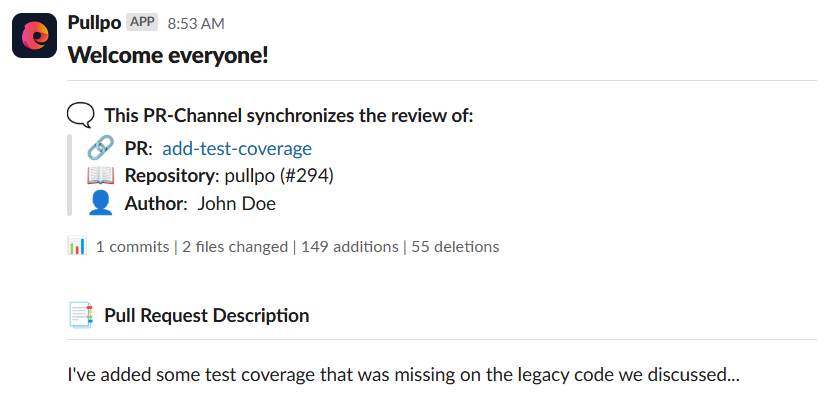Click the Pull Request Description heading

point(206,316)
